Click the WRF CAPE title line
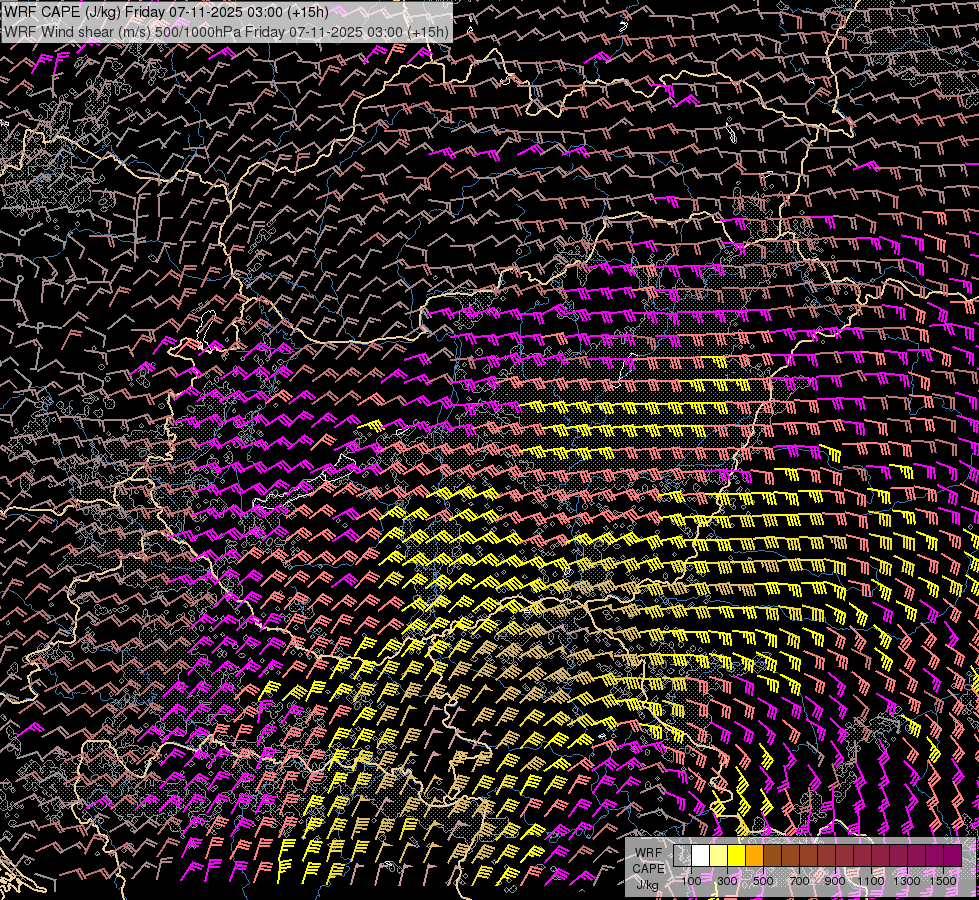 pos(165,12)
